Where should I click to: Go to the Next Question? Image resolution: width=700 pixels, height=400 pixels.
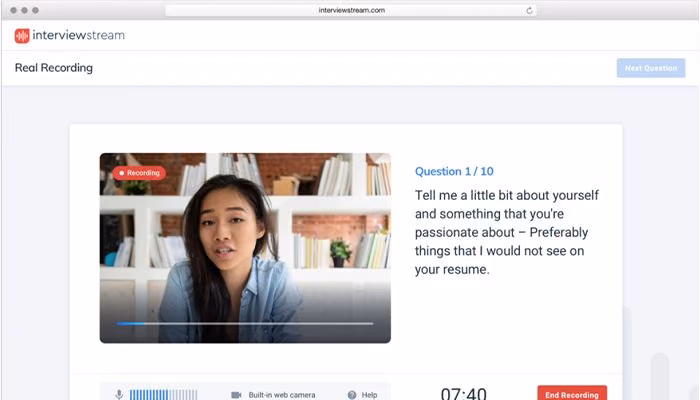[651, 68]
